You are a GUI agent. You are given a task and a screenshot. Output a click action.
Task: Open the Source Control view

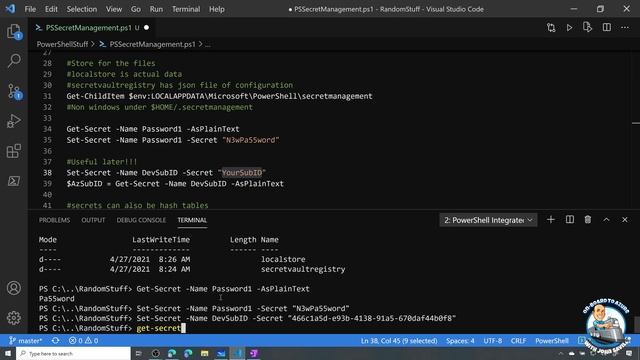pos(14,91)
